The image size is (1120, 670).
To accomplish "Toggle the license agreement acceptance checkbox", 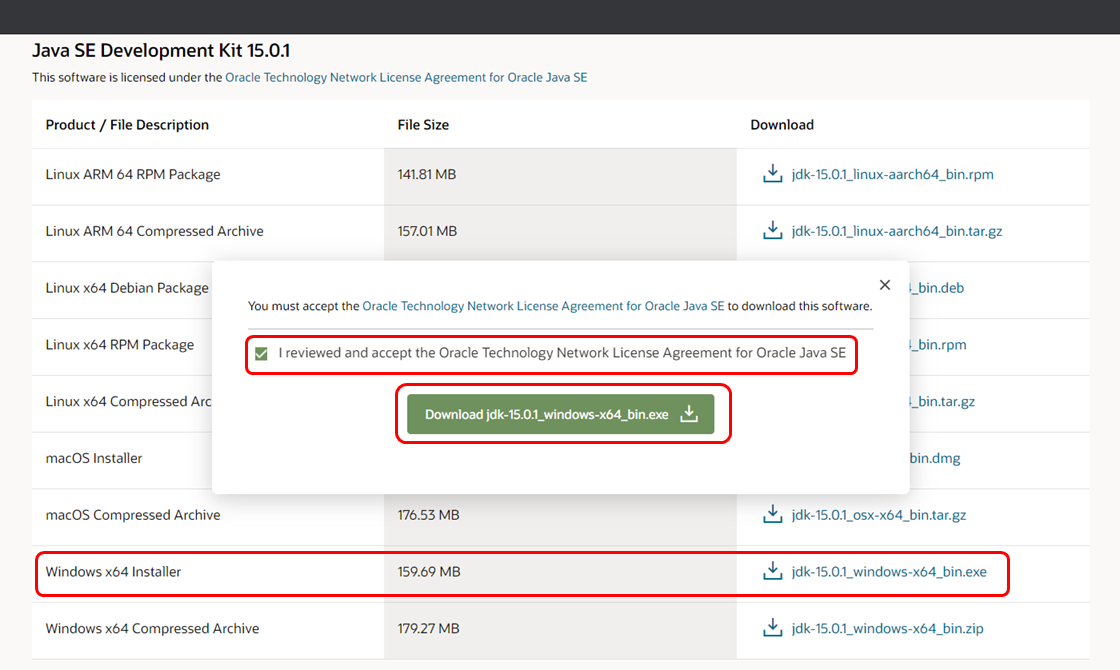I will point(261,354).
